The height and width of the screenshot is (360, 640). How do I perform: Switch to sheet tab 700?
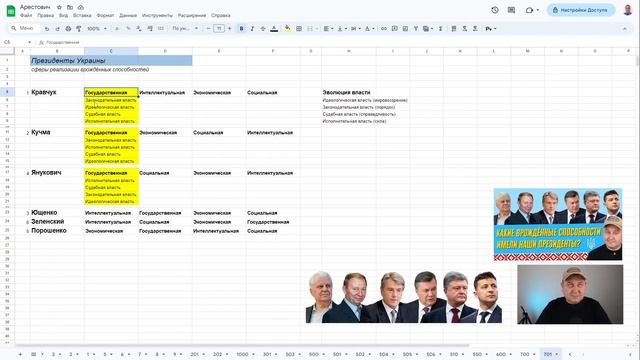pos(524,354)
